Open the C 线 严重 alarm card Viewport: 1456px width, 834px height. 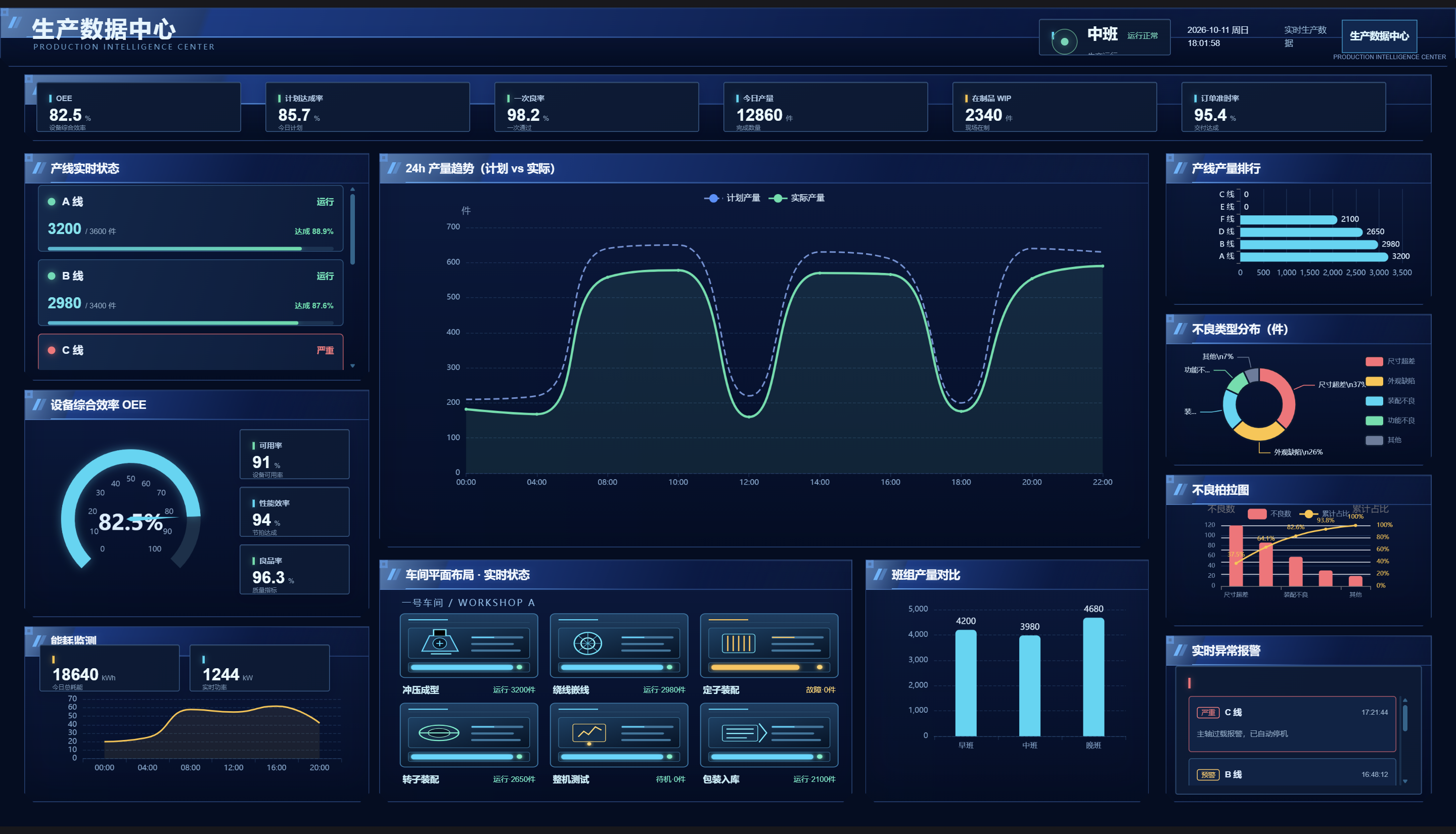click(1292, 724)
